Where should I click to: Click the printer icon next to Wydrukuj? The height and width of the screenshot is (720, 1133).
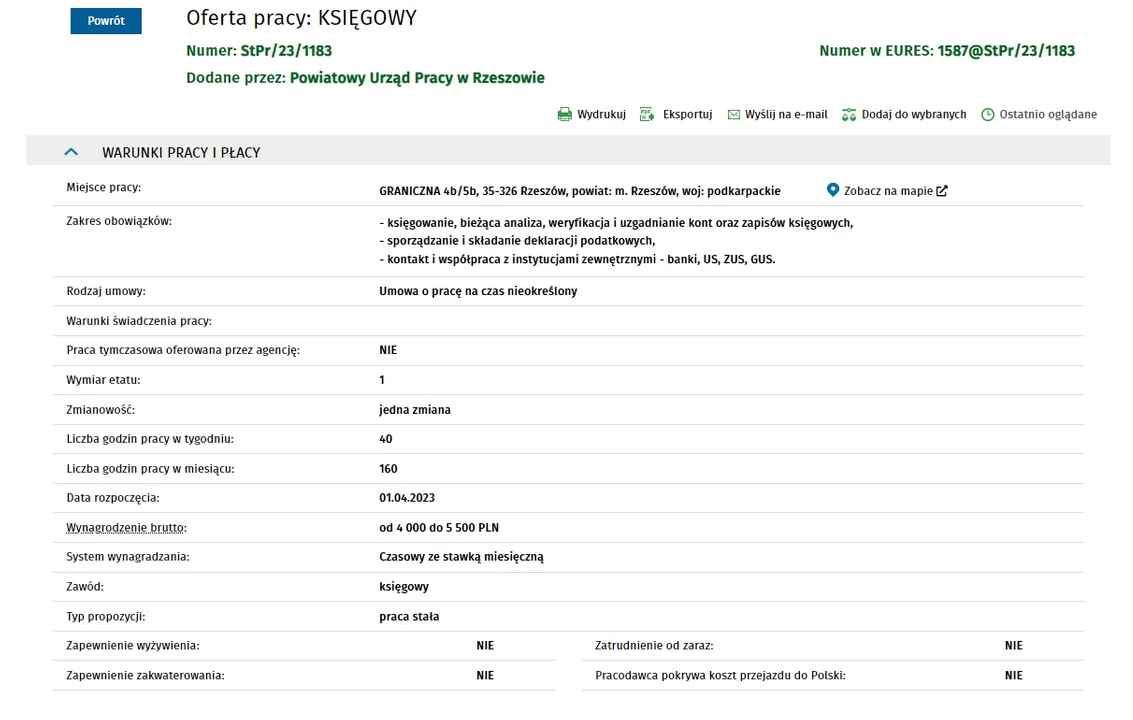pyautogui.click(x=564, y=114)
